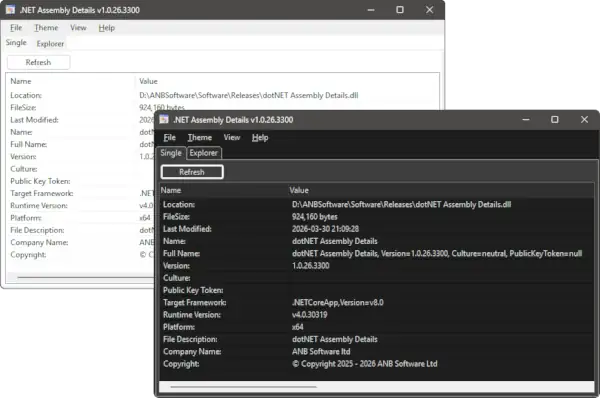Select Target Framework: row in light window
Viewport: 600px width, 398px height.
point(81,193)
